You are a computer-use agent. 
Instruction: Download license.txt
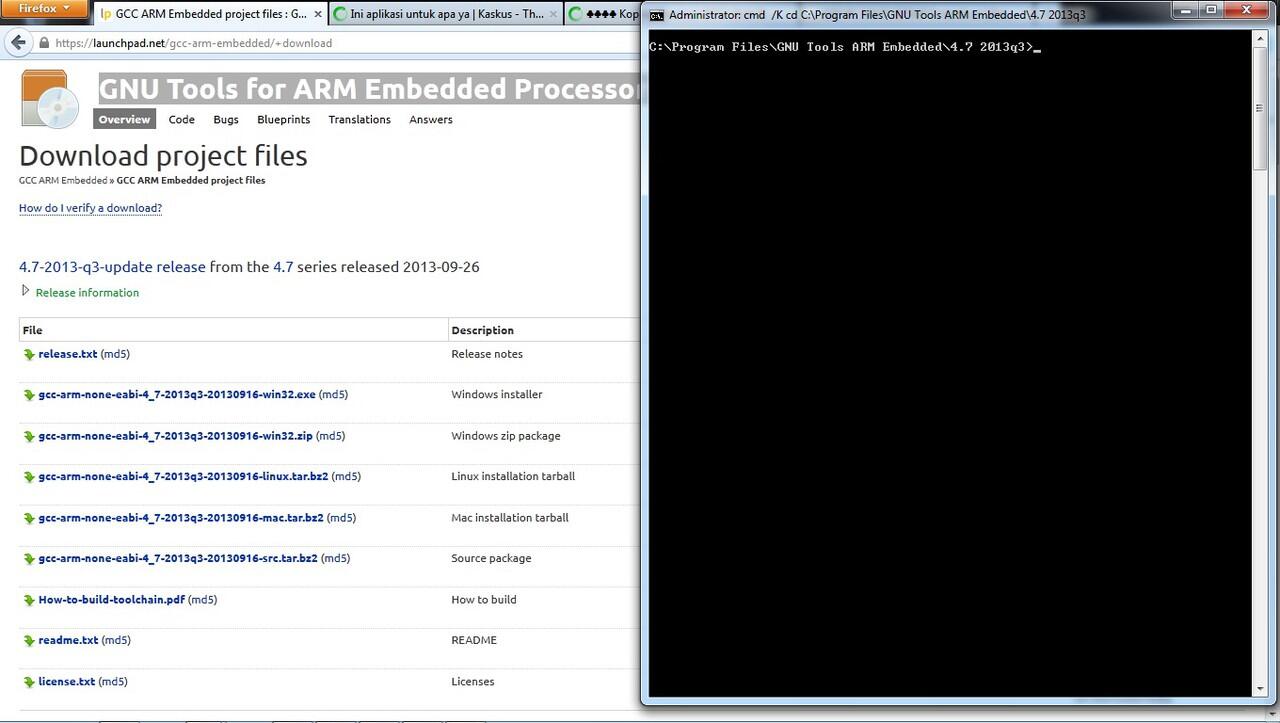click(67, 682)
